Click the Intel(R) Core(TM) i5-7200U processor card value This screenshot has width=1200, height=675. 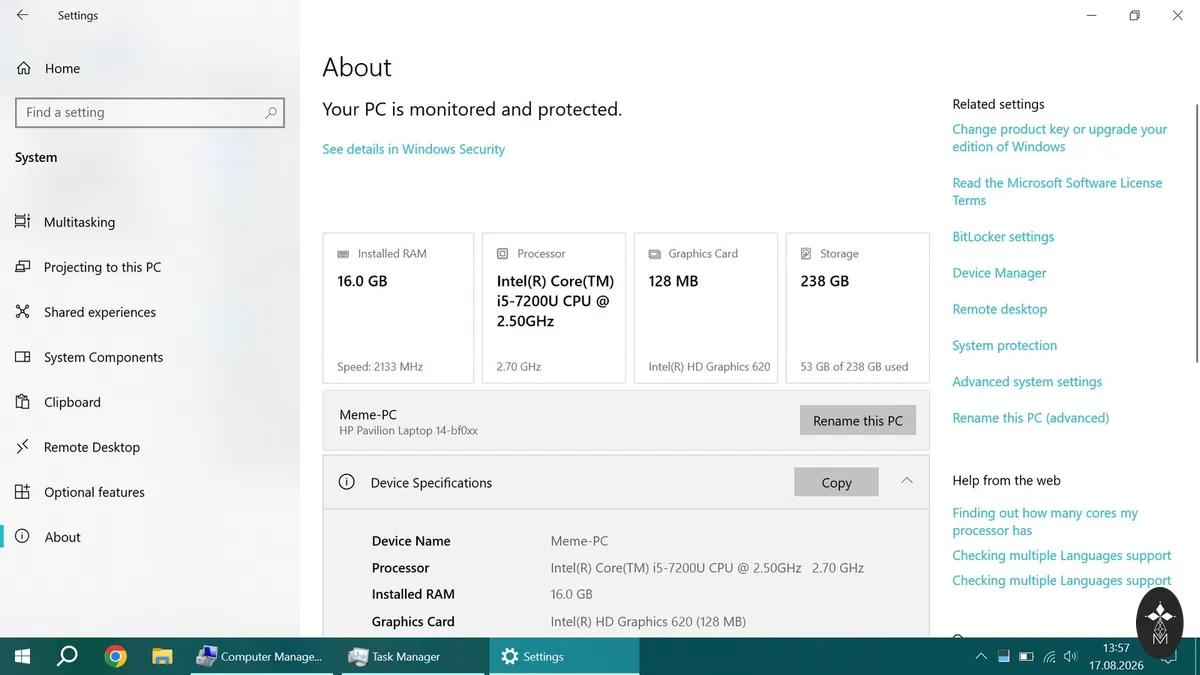point(555,301)
